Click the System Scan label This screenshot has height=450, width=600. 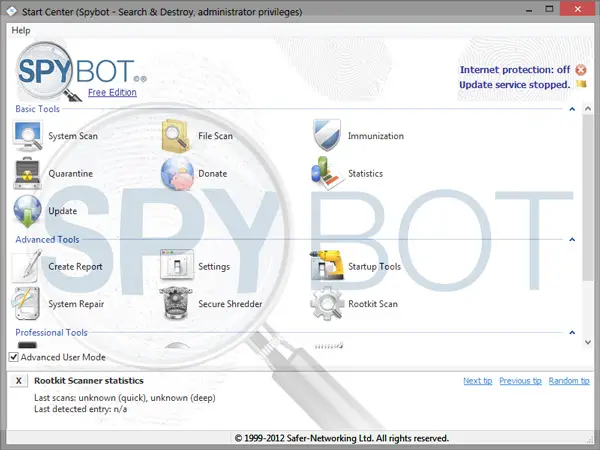coord(73,136)
